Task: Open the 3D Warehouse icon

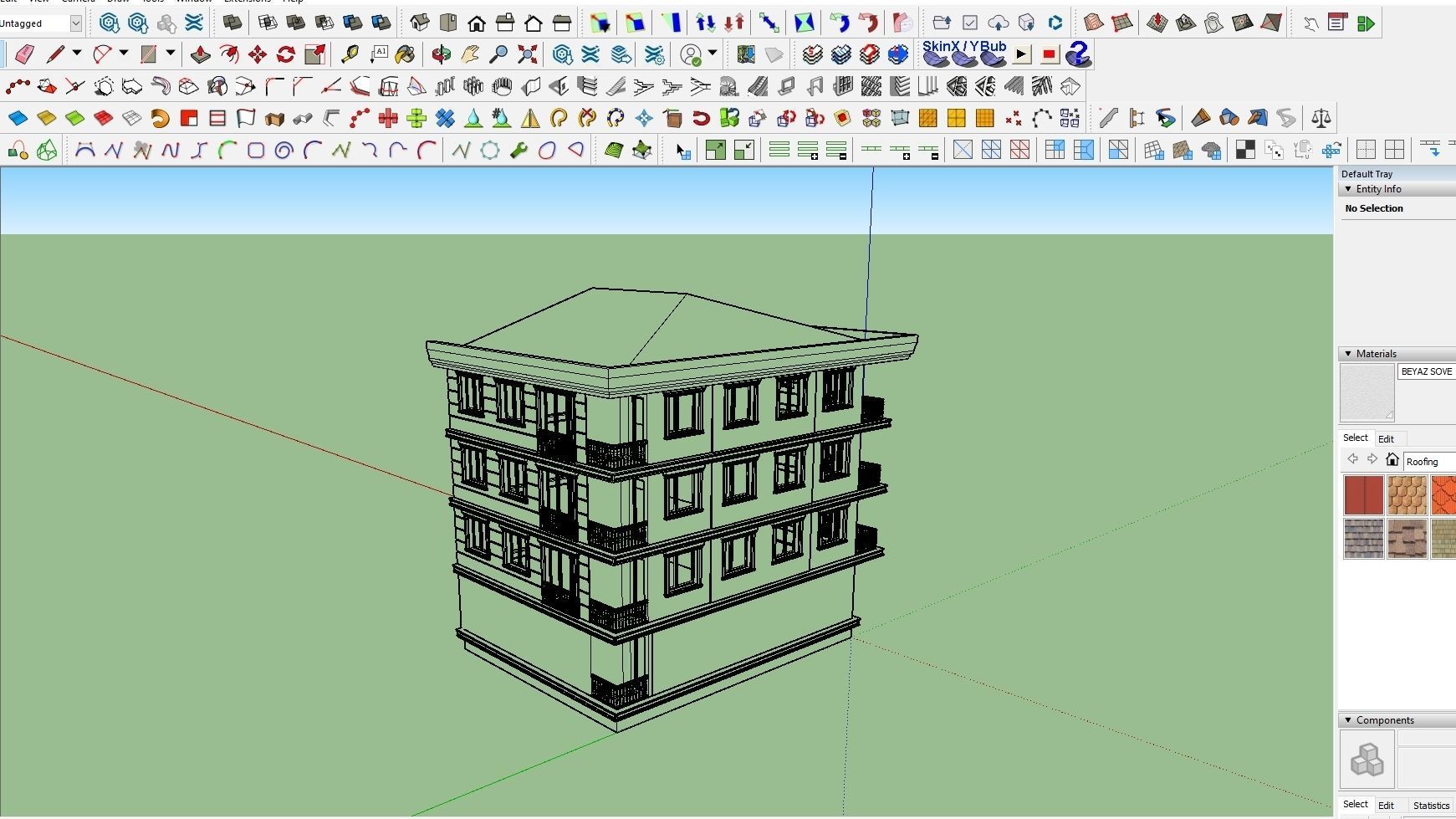Action: 563,55
